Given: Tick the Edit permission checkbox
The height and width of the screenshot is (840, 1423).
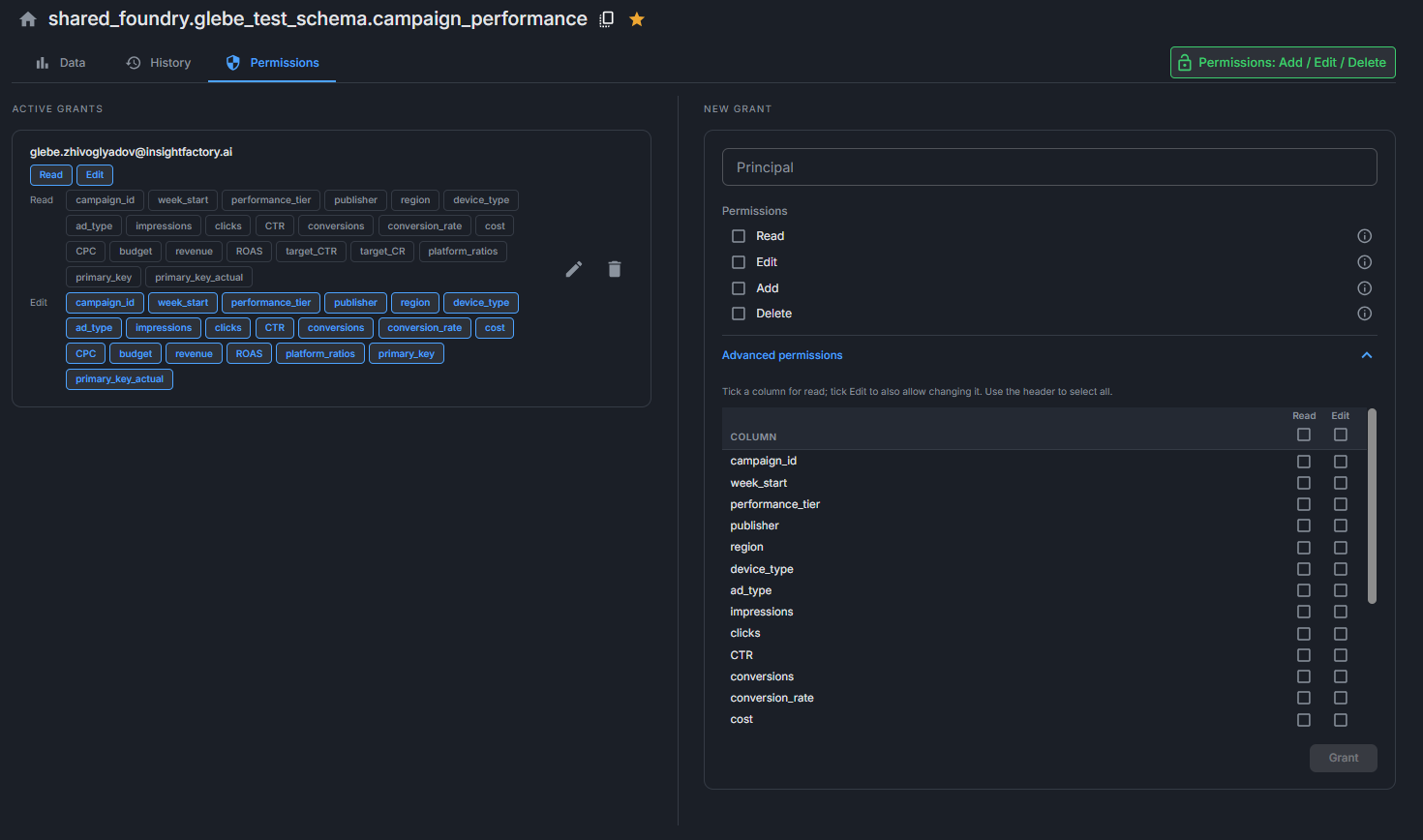Looking at the screenshot, I should tap(739, 262).
